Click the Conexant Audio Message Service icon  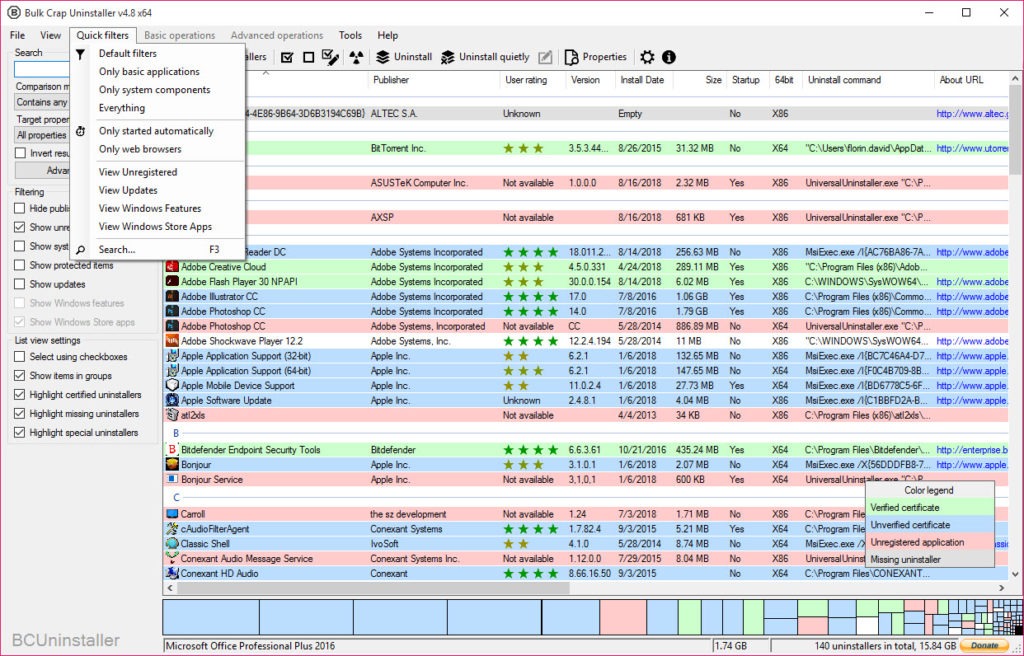[x=172, y=559]
